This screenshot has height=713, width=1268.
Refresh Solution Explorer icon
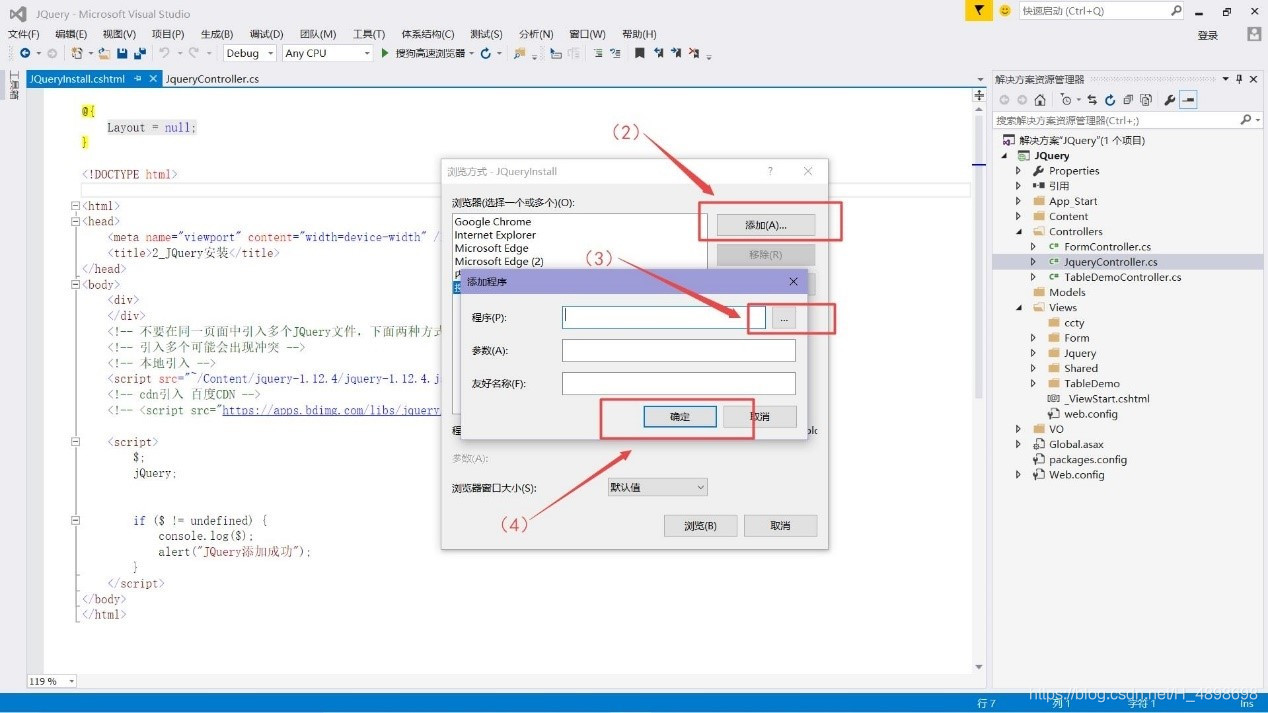1110,100
